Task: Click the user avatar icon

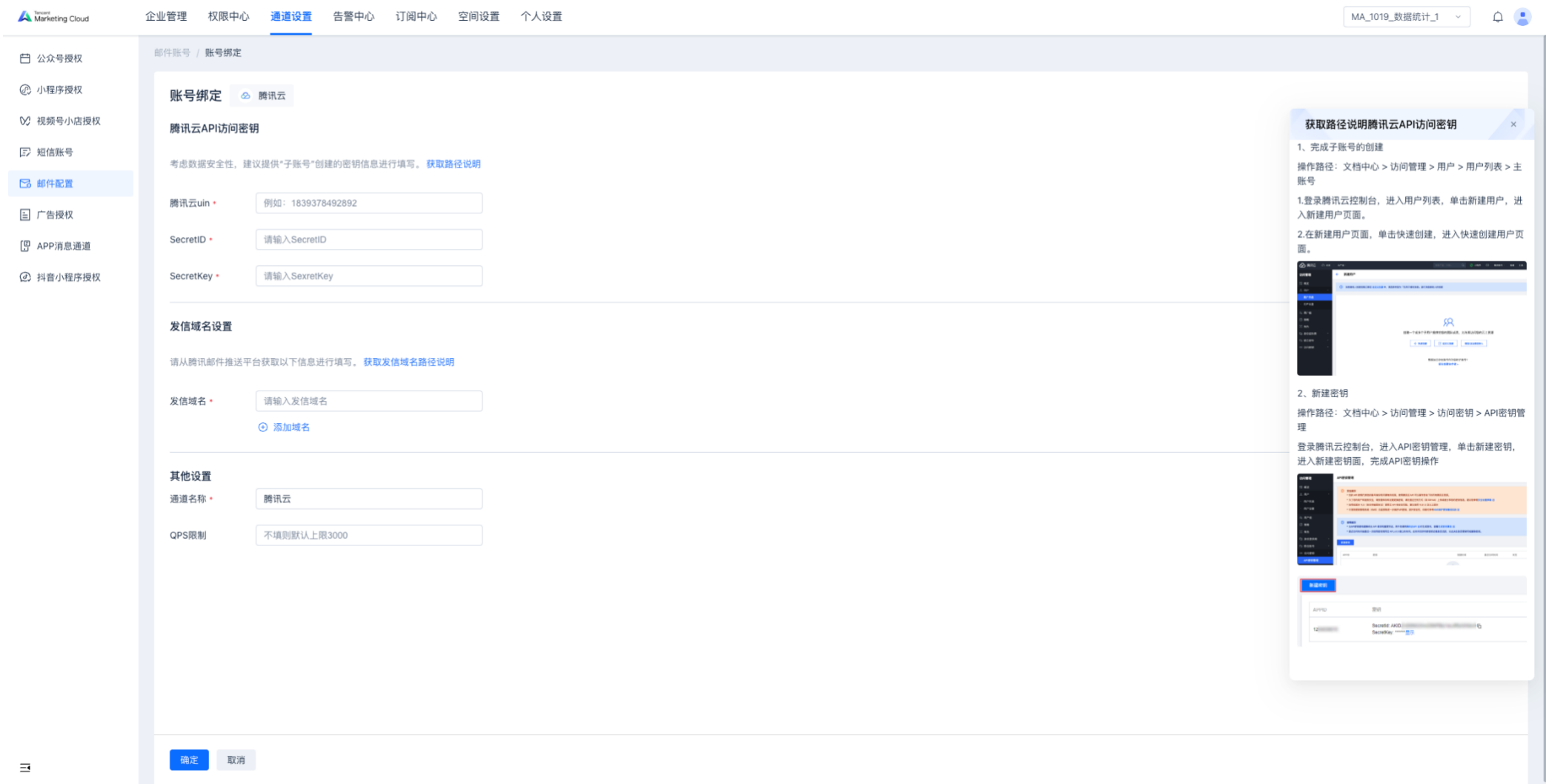Action: (x=1522, y=17)
